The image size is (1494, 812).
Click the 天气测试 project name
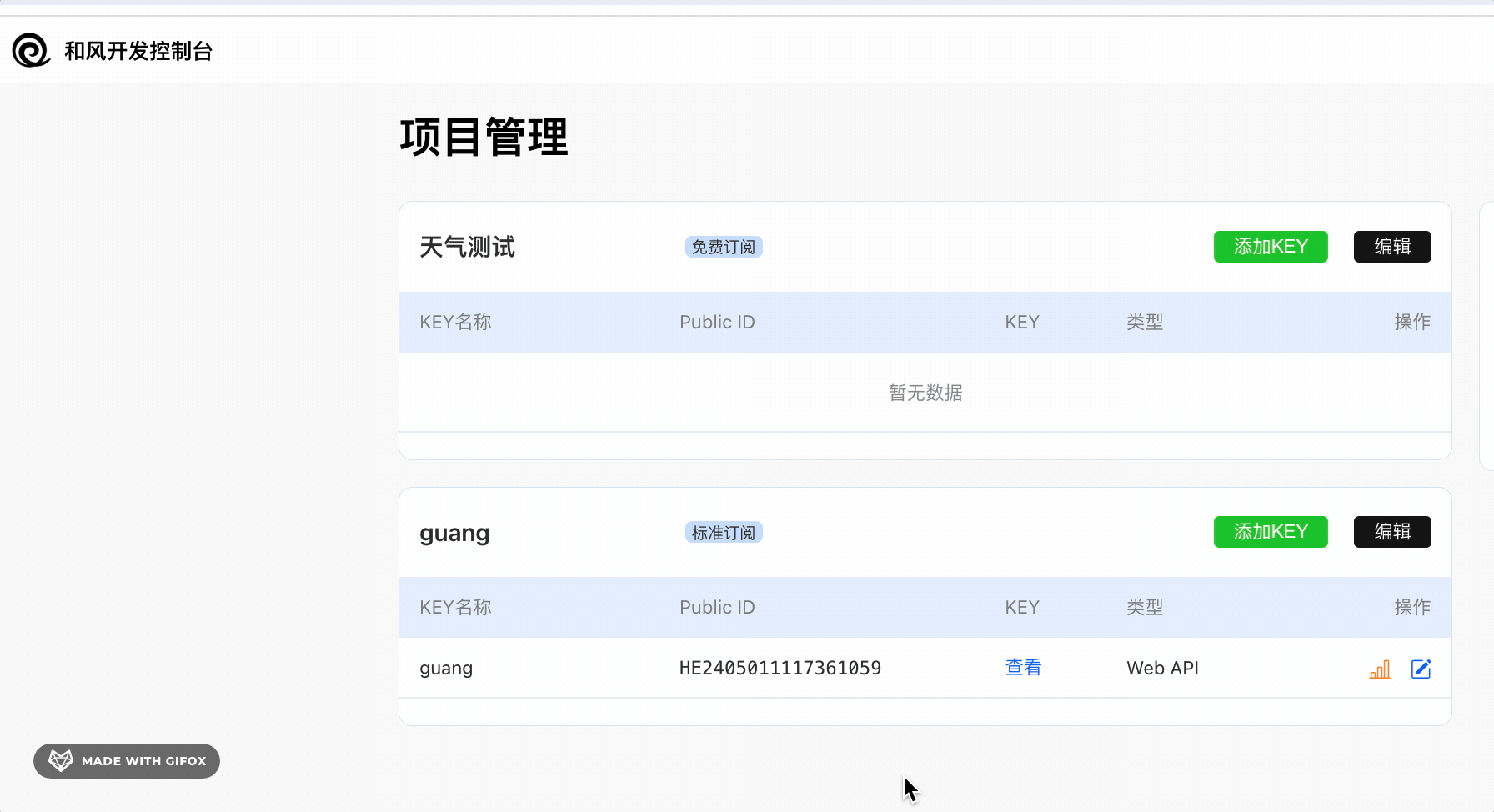tap(467, 248)
